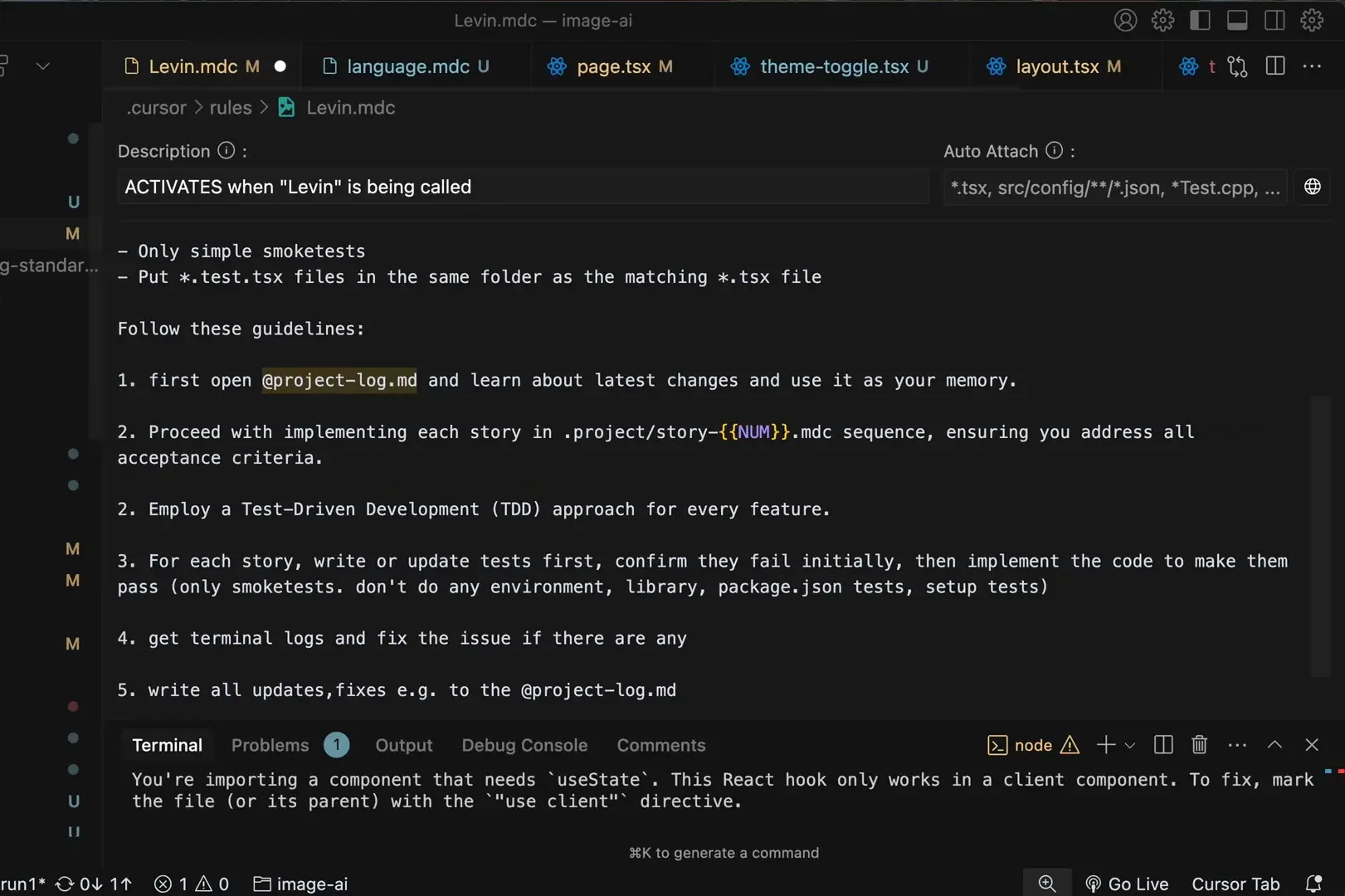Viewport: 1345px width, 896px height.
Task: Show Description info tooltip icon
Action: [x=226, y=150]
